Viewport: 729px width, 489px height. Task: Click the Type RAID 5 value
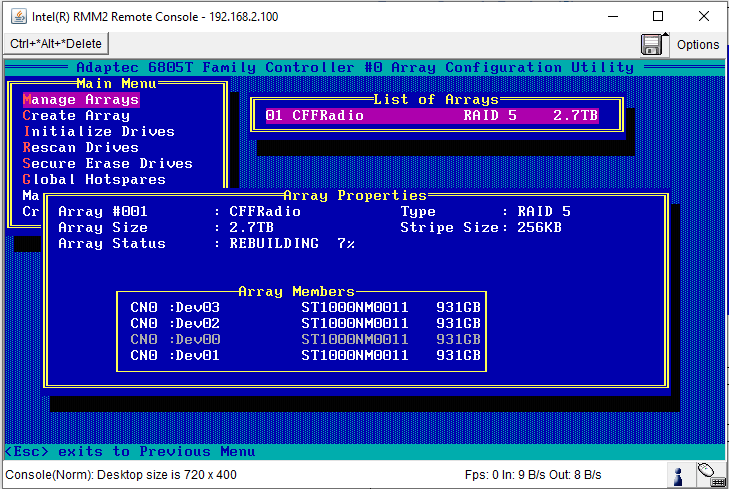544,211
